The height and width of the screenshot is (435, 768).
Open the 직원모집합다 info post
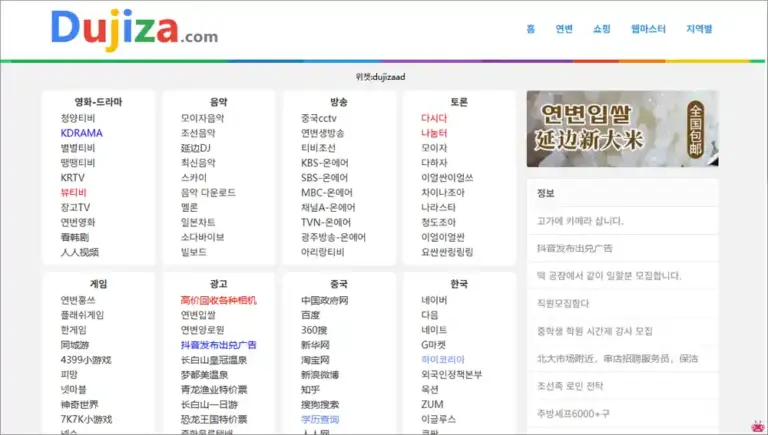[x=563, y=304]
